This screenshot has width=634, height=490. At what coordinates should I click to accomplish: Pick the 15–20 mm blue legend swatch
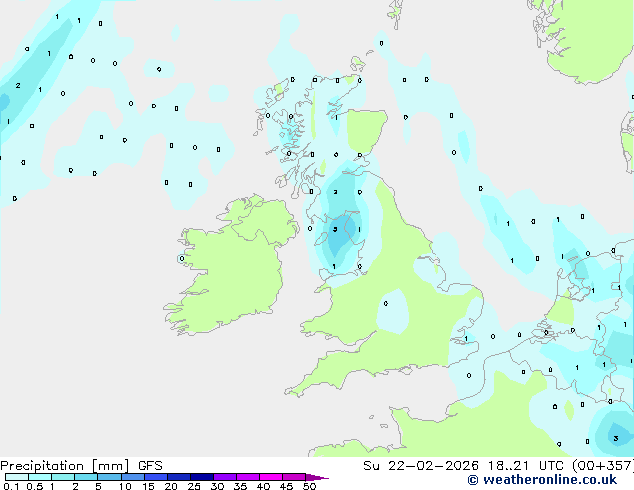point(156,477)
